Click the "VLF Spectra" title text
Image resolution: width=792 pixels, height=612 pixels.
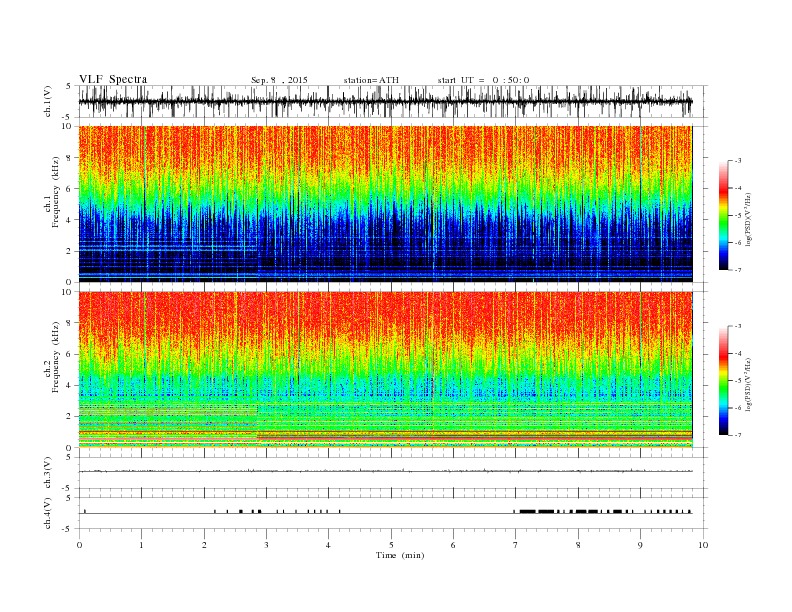[113, 79]
